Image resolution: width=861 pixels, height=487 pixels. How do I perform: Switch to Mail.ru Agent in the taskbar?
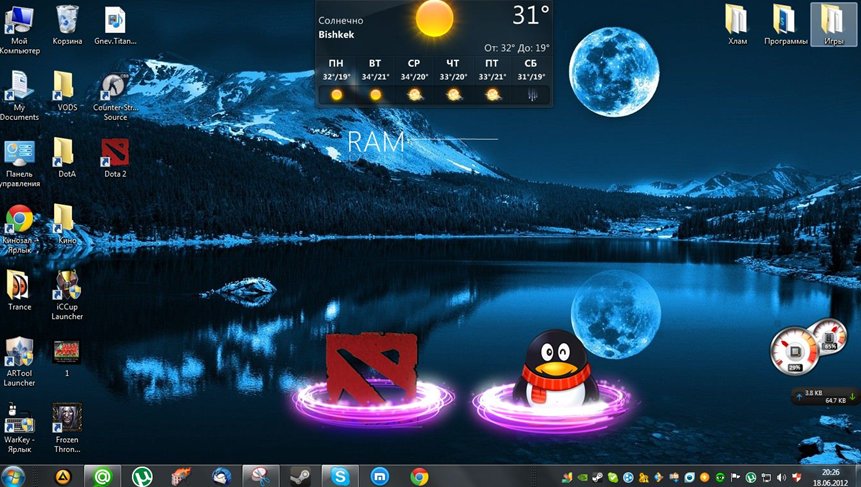coord(102,477)
